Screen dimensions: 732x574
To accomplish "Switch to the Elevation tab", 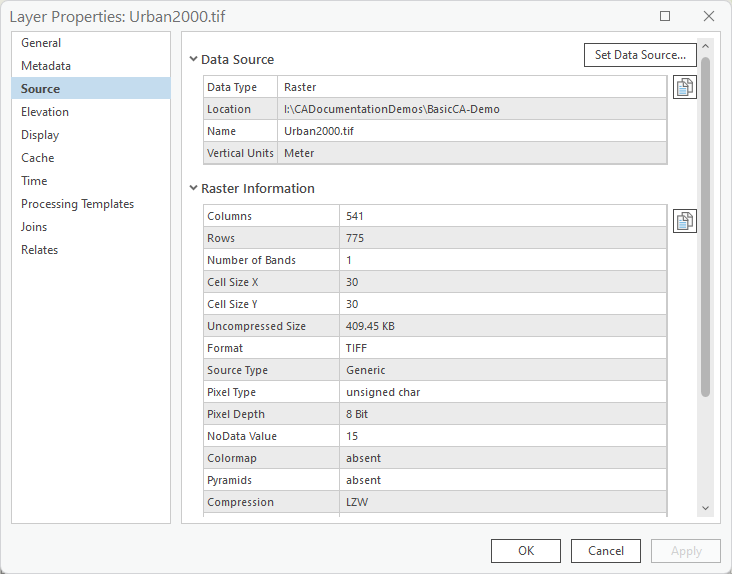I will (x=91, y=112).
